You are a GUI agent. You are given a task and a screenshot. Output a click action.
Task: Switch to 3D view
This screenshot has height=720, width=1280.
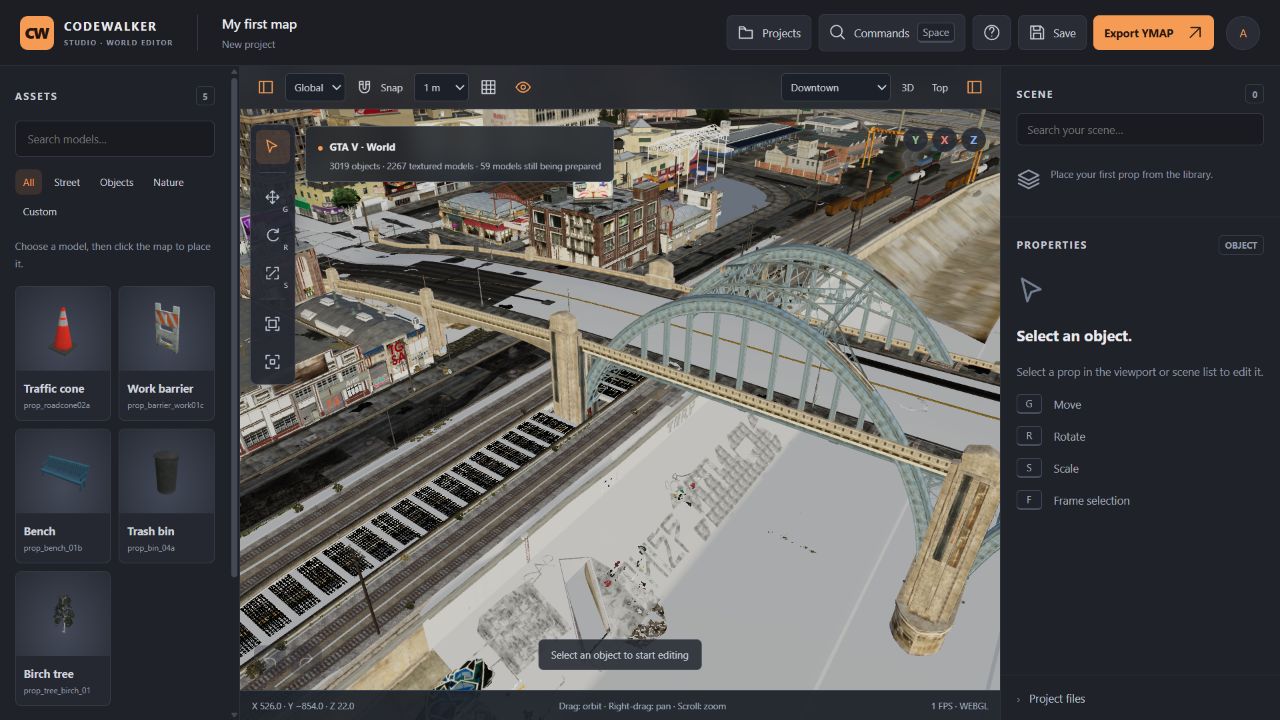pyautogui.click(x=908, y=87)
